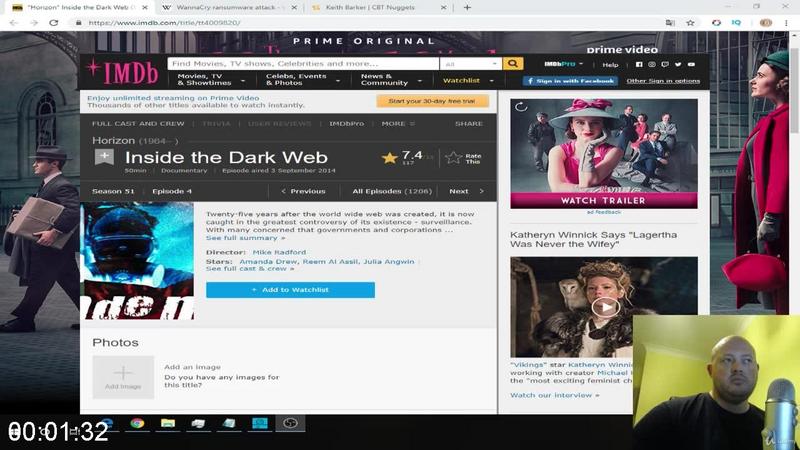800x450 pixels.
Task: Open IMDb's Twitter page icon
Action: pos(678,64)
